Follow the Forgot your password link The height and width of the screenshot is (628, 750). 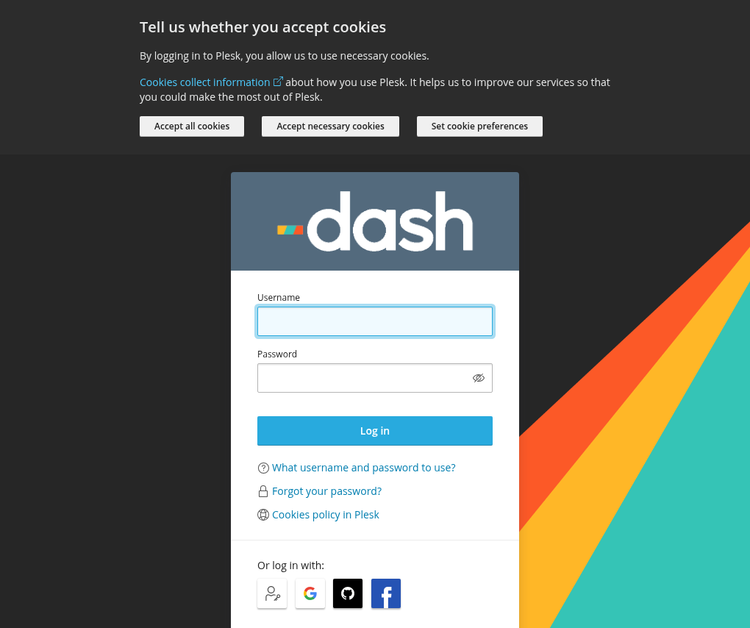point(327,492)
